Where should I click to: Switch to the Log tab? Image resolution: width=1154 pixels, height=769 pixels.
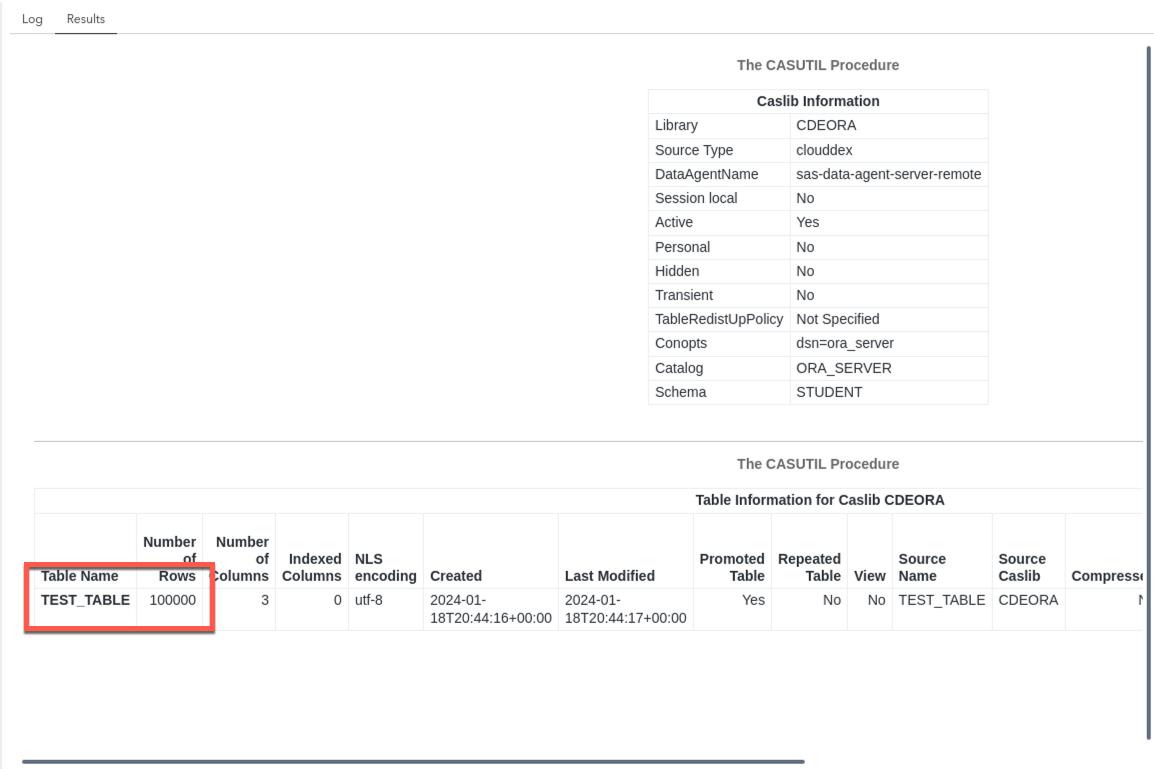pos(32,19)
